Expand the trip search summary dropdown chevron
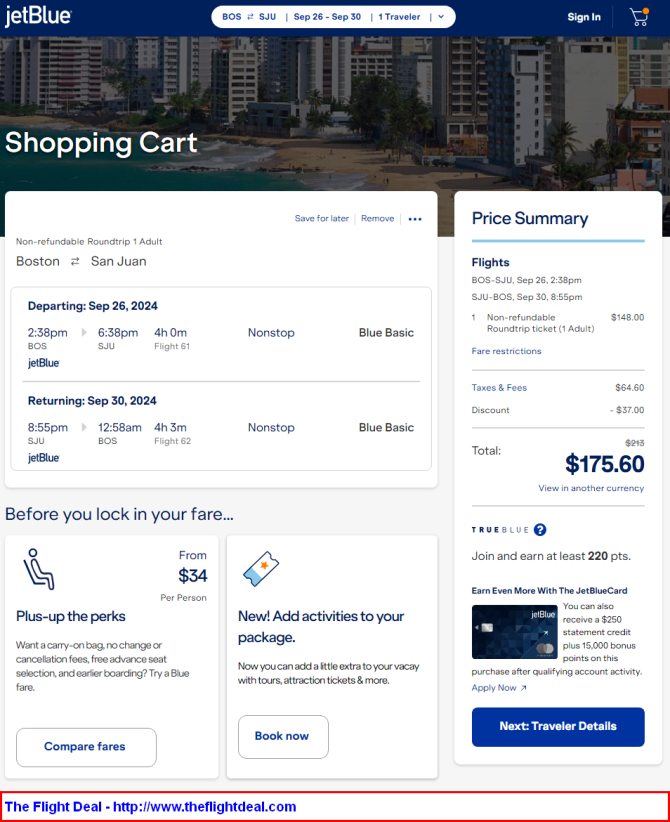Viewport: 670px width, 822px height. (441, 17)
